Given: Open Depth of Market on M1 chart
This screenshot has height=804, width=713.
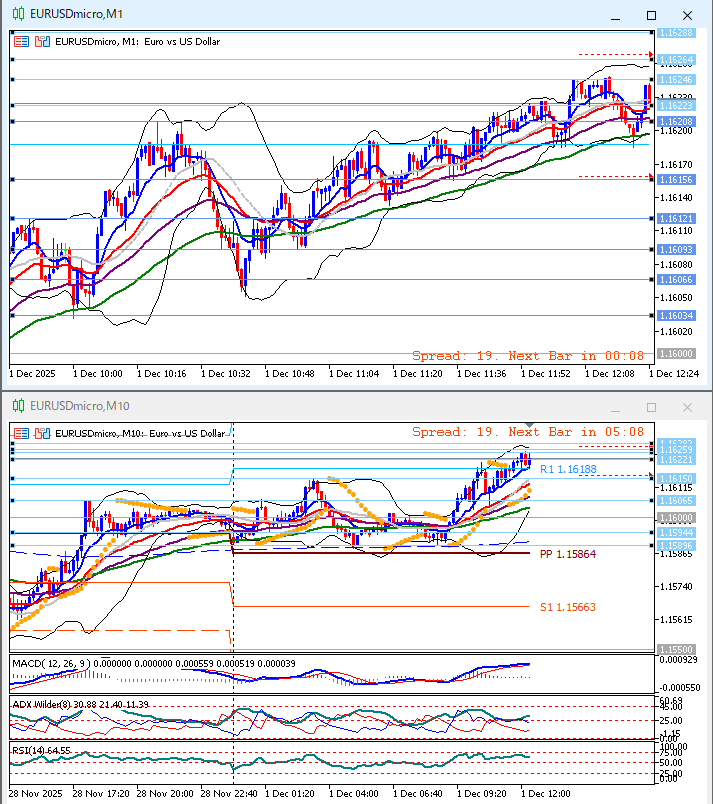Looking at the screenshot, I should point(41,42).
